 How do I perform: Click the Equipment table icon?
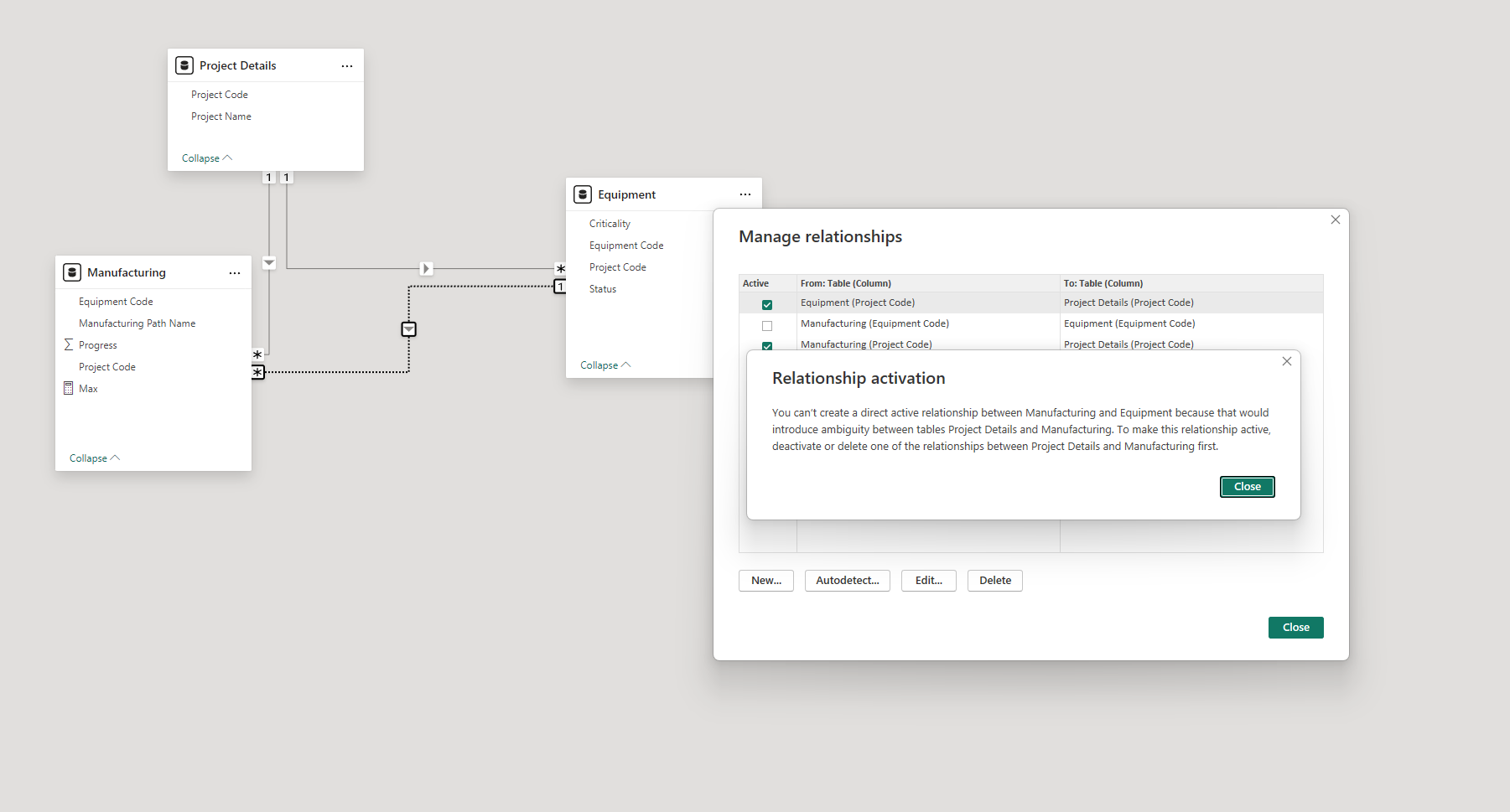(x=583, y=194)
